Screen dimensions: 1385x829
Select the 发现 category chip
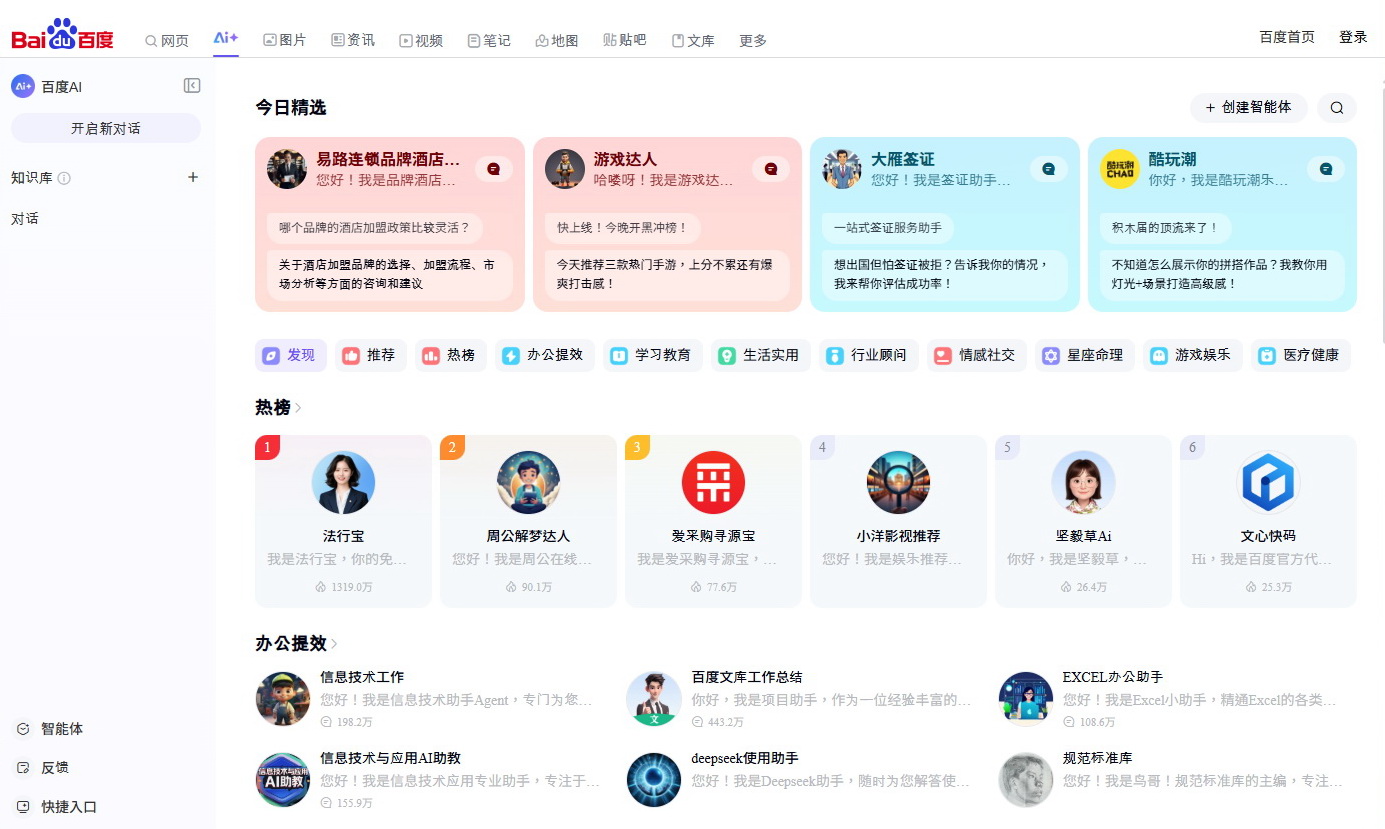[291, 355]
